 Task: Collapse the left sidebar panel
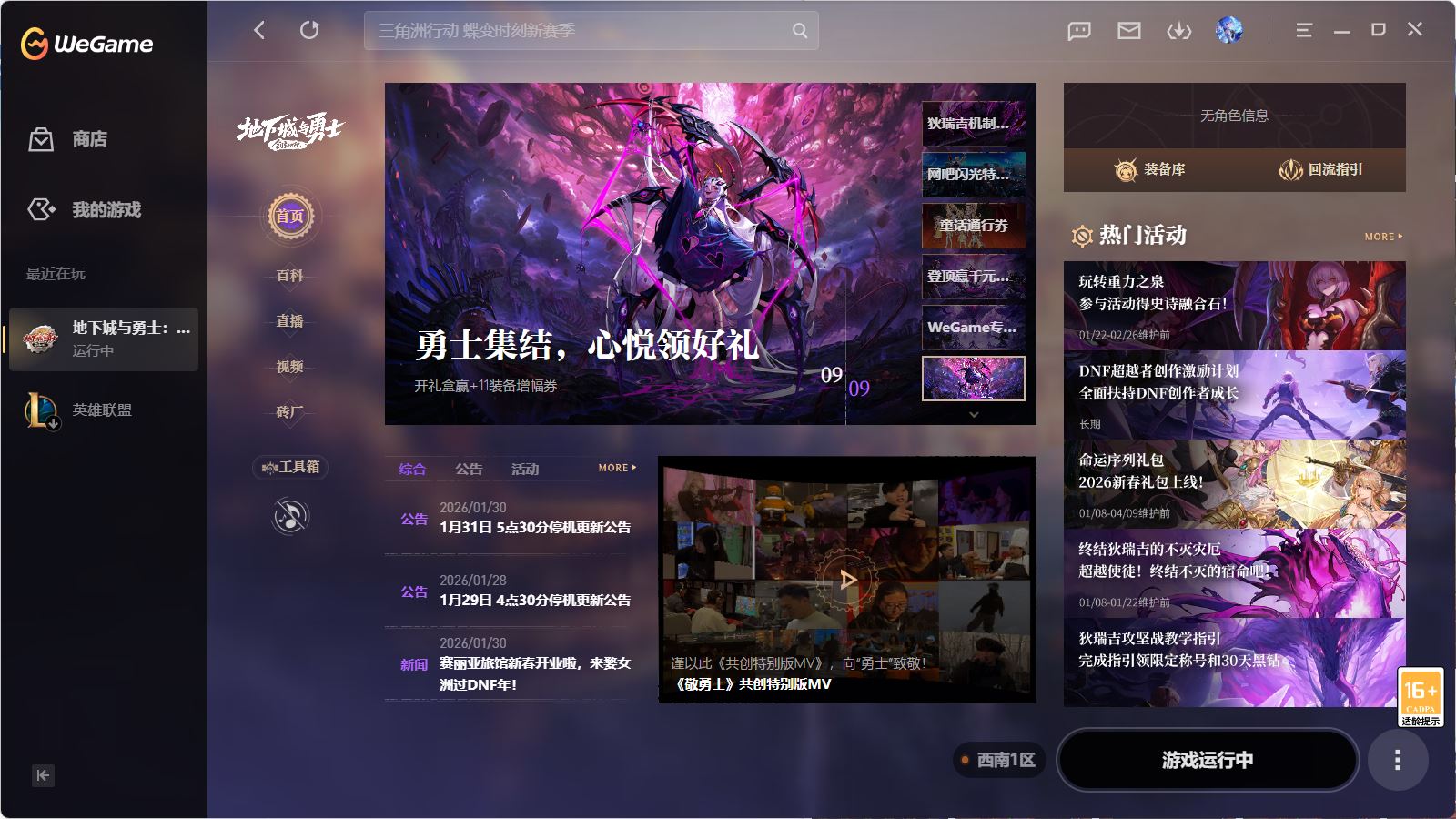coord(43,775)
